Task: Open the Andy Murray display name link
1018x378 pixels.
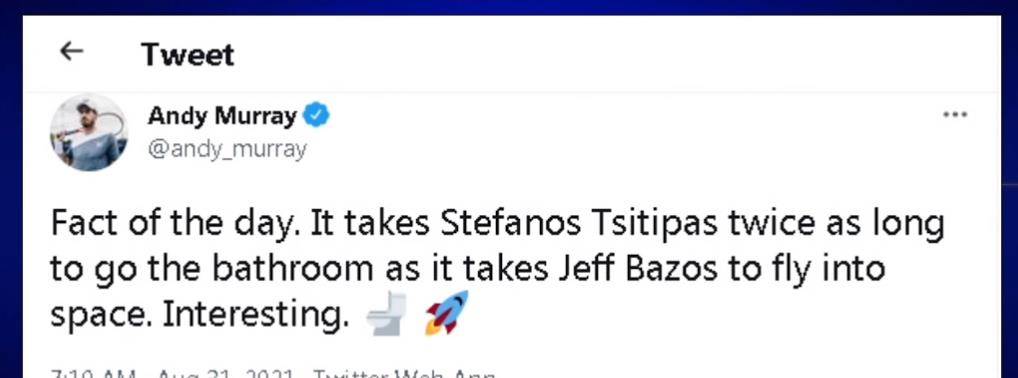Action: [222, 116]
